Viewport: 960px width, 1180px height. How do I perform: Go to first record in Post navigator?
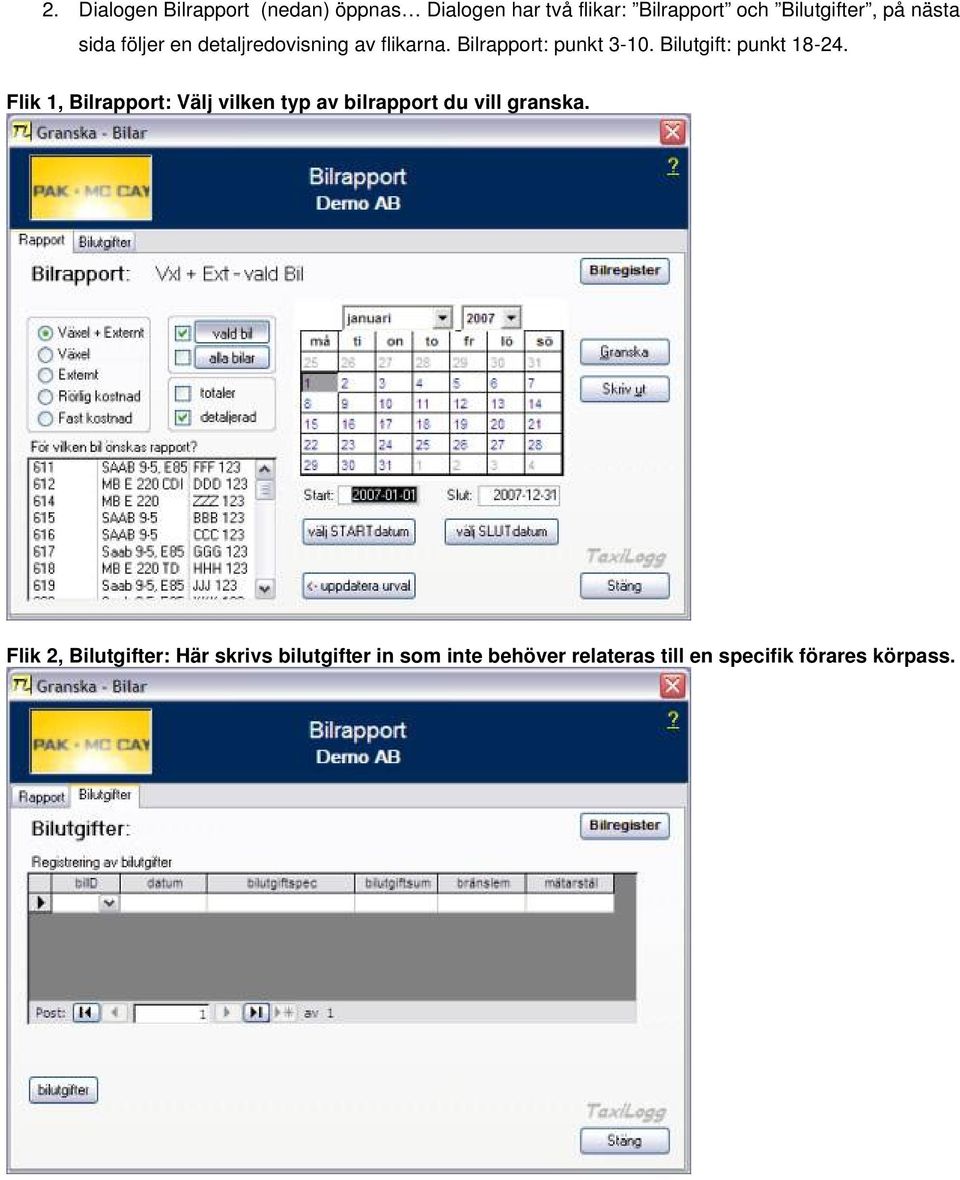pyautogui.click(x=87, y=1013)
